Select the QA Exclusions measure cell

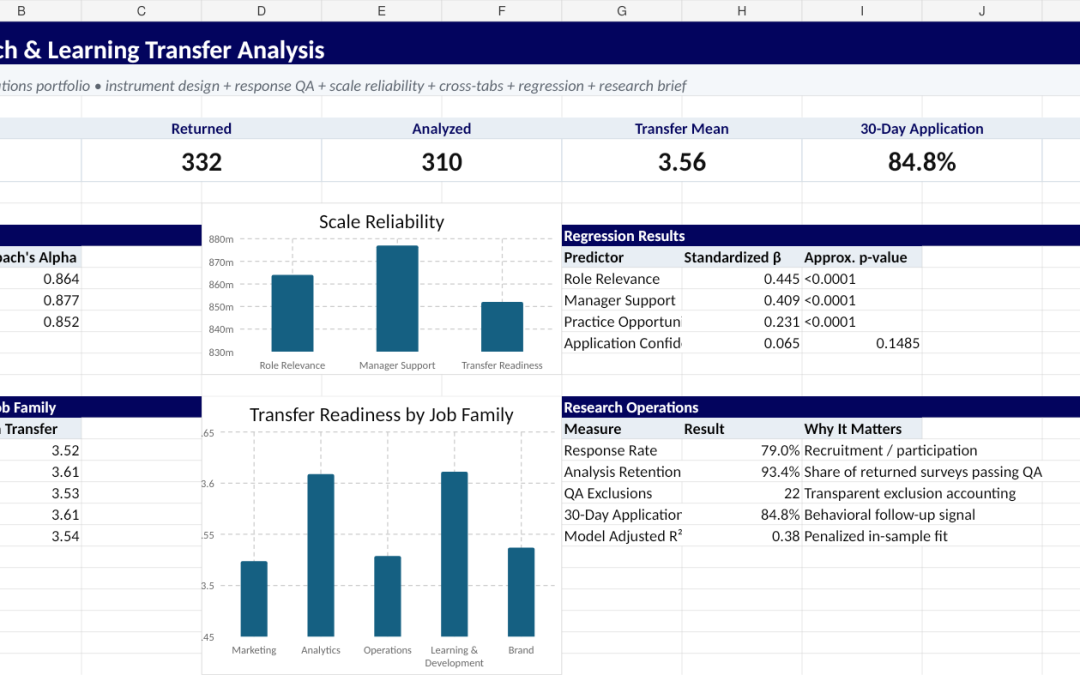[x=621, y=493]
